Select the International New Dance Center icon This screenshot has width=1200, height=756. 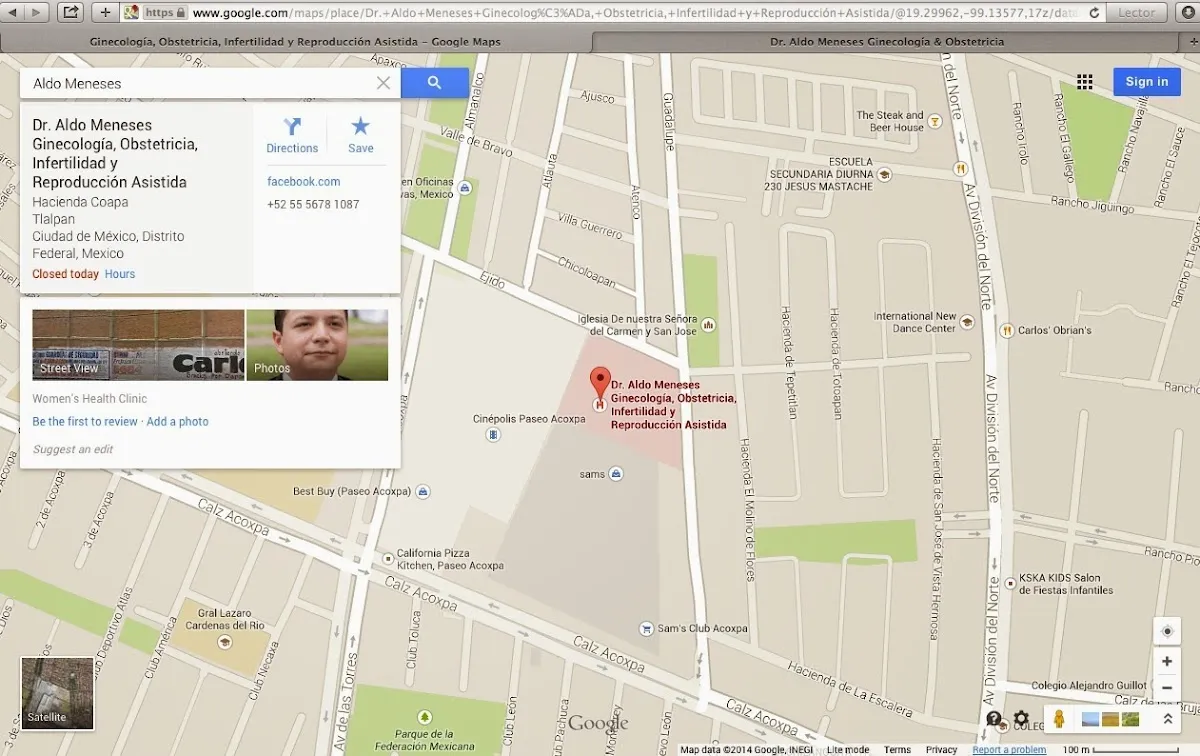coord(967,321)
